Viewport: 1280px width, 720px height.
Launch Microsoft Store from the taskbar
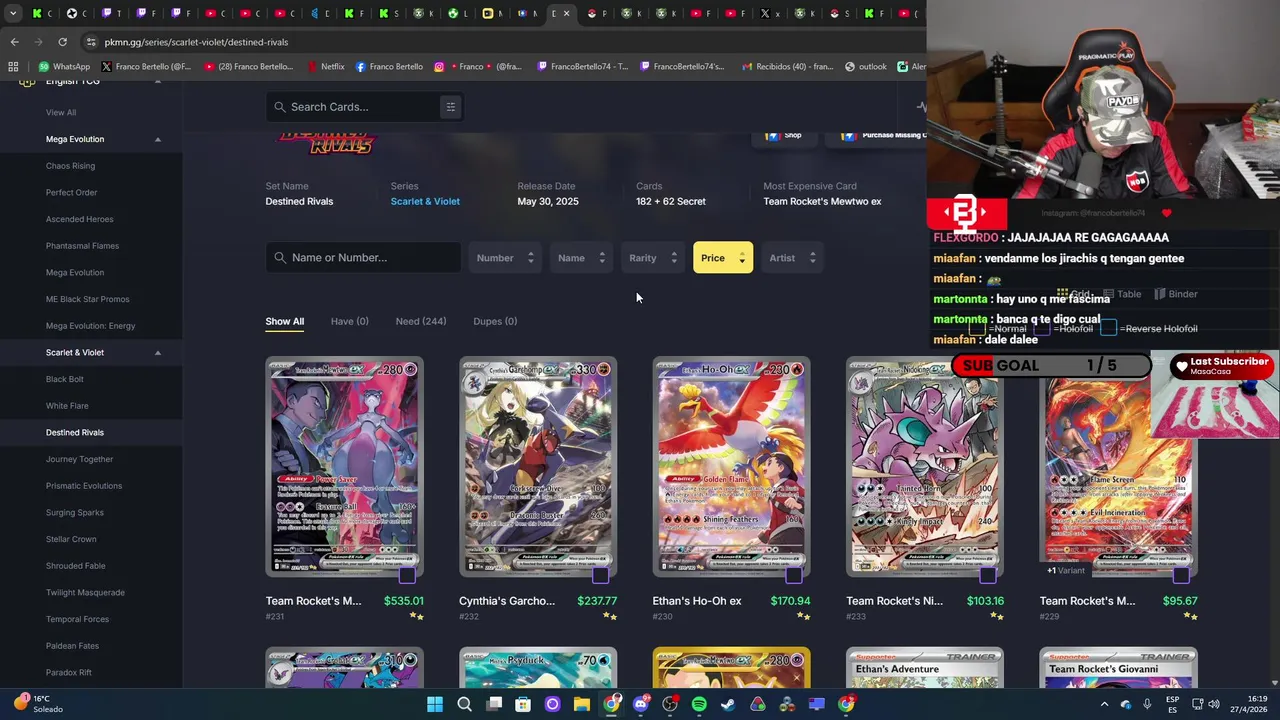click(x=523, y=704)
